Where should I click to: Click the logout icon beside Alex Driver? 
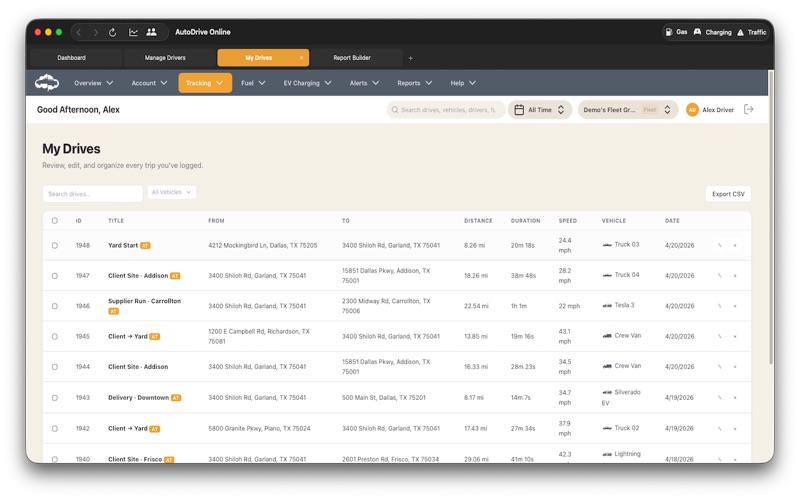coord(748,109)
